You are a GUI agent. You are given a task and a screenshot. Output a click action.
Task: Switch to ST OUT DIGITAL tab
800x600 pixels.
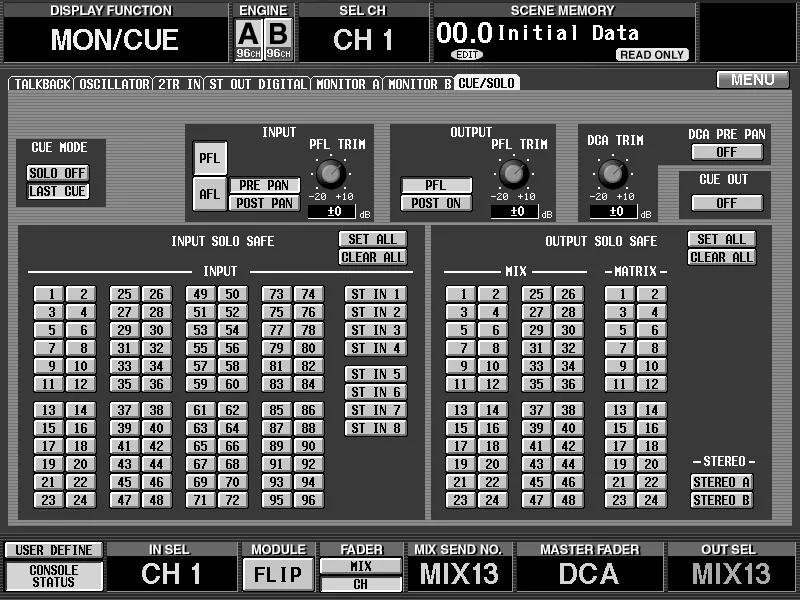click(258, 84)
